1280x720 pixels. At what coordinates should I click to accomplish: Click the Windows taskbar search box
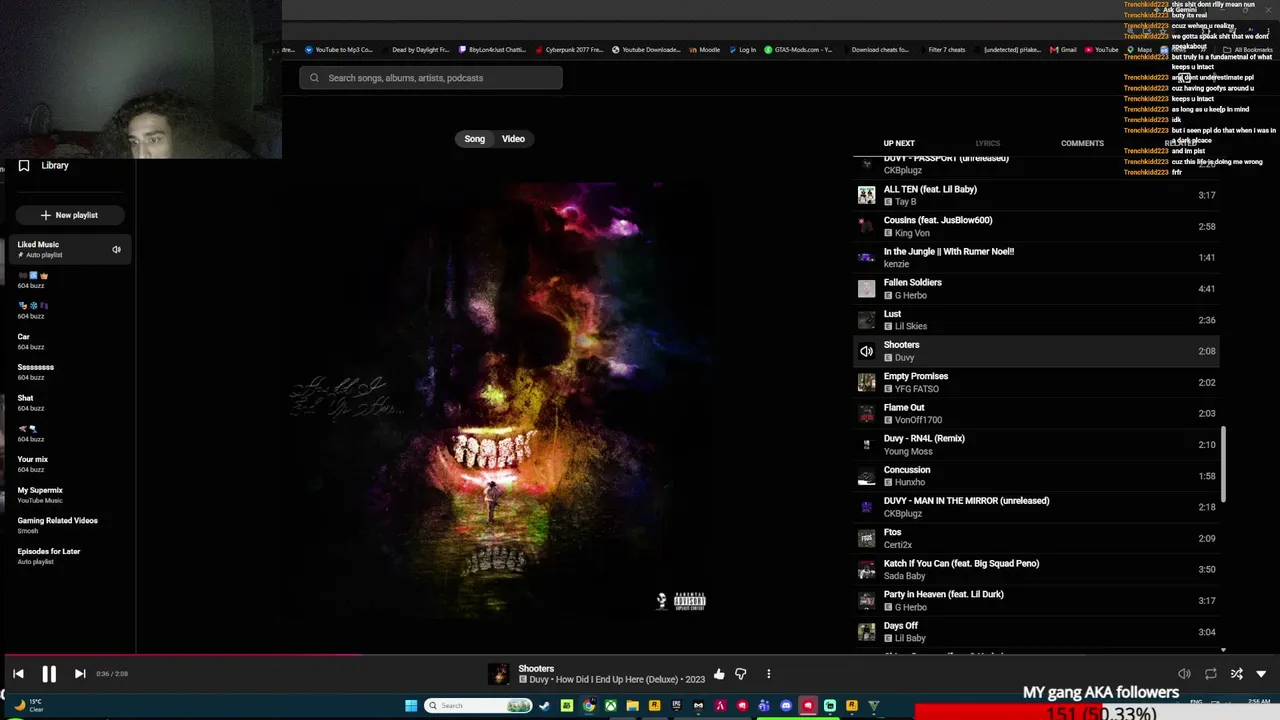pyautogui.click(x=478, y=706)
